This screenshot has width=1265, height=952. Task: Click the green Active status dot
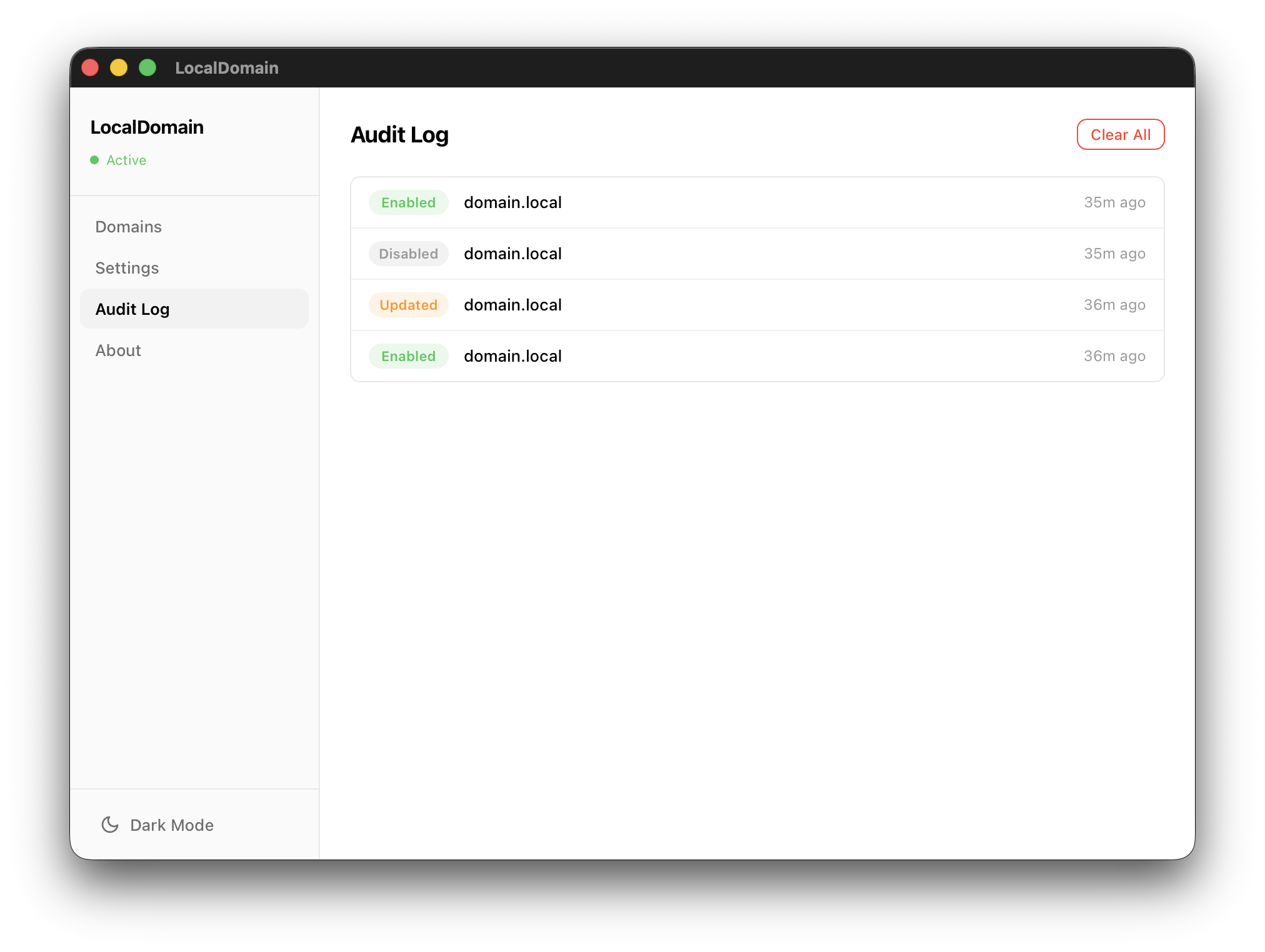(95, 160)
